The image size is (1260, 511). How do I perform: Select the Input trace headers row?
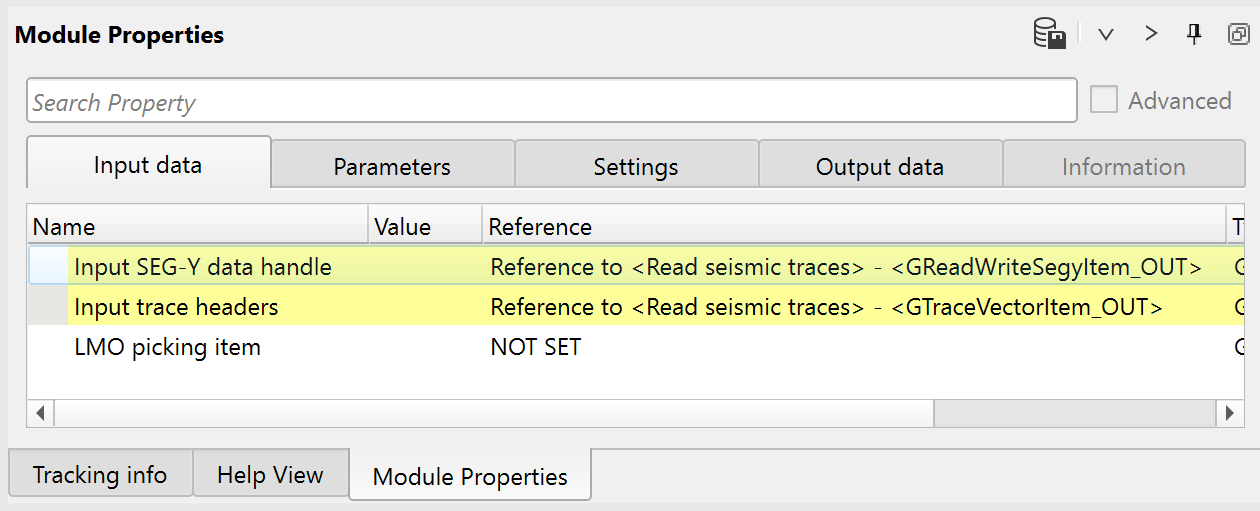[176, 307]
